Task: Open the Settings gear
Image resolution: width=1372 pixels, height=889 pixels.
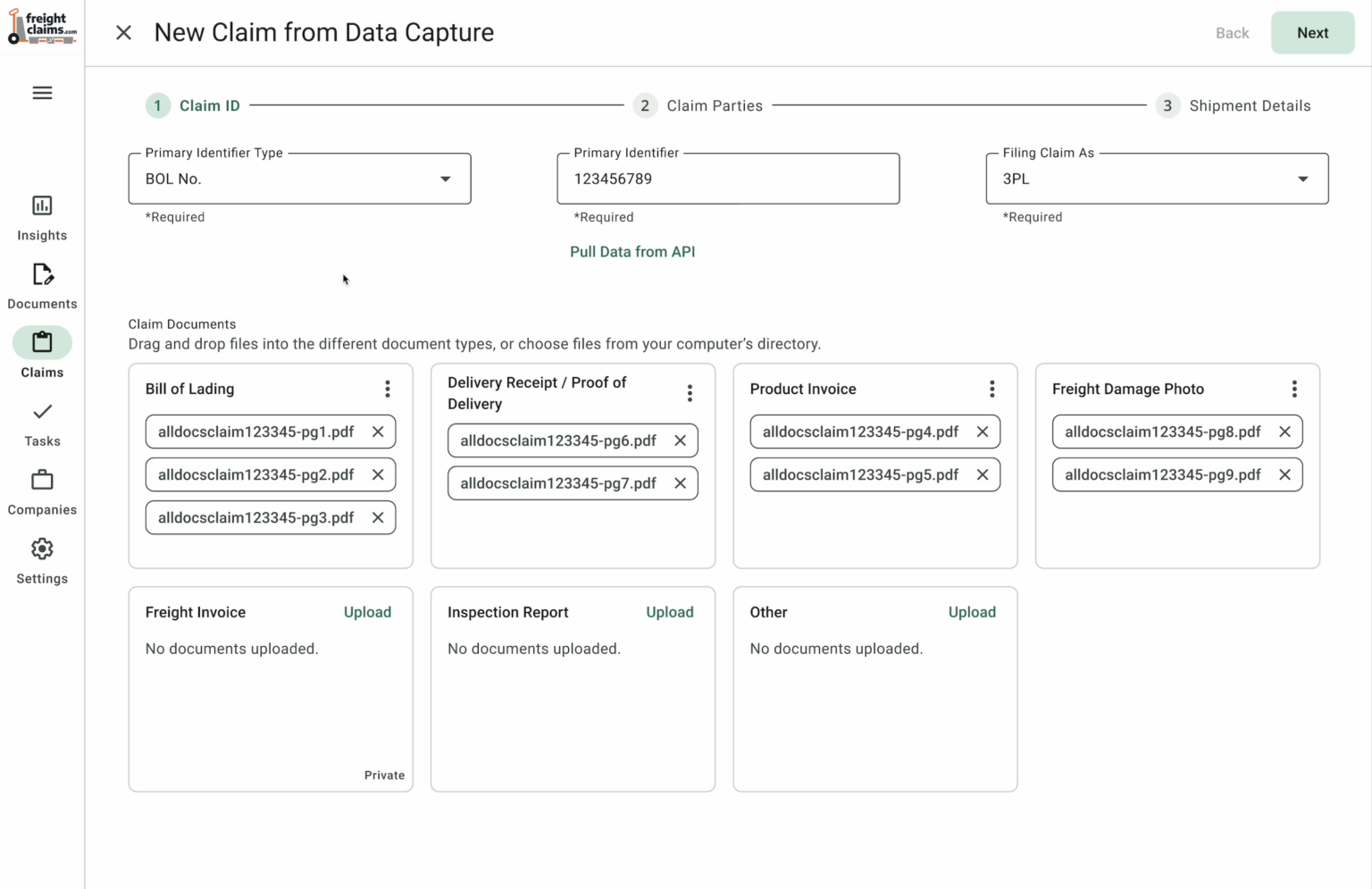Action: (x=42, y=561)
